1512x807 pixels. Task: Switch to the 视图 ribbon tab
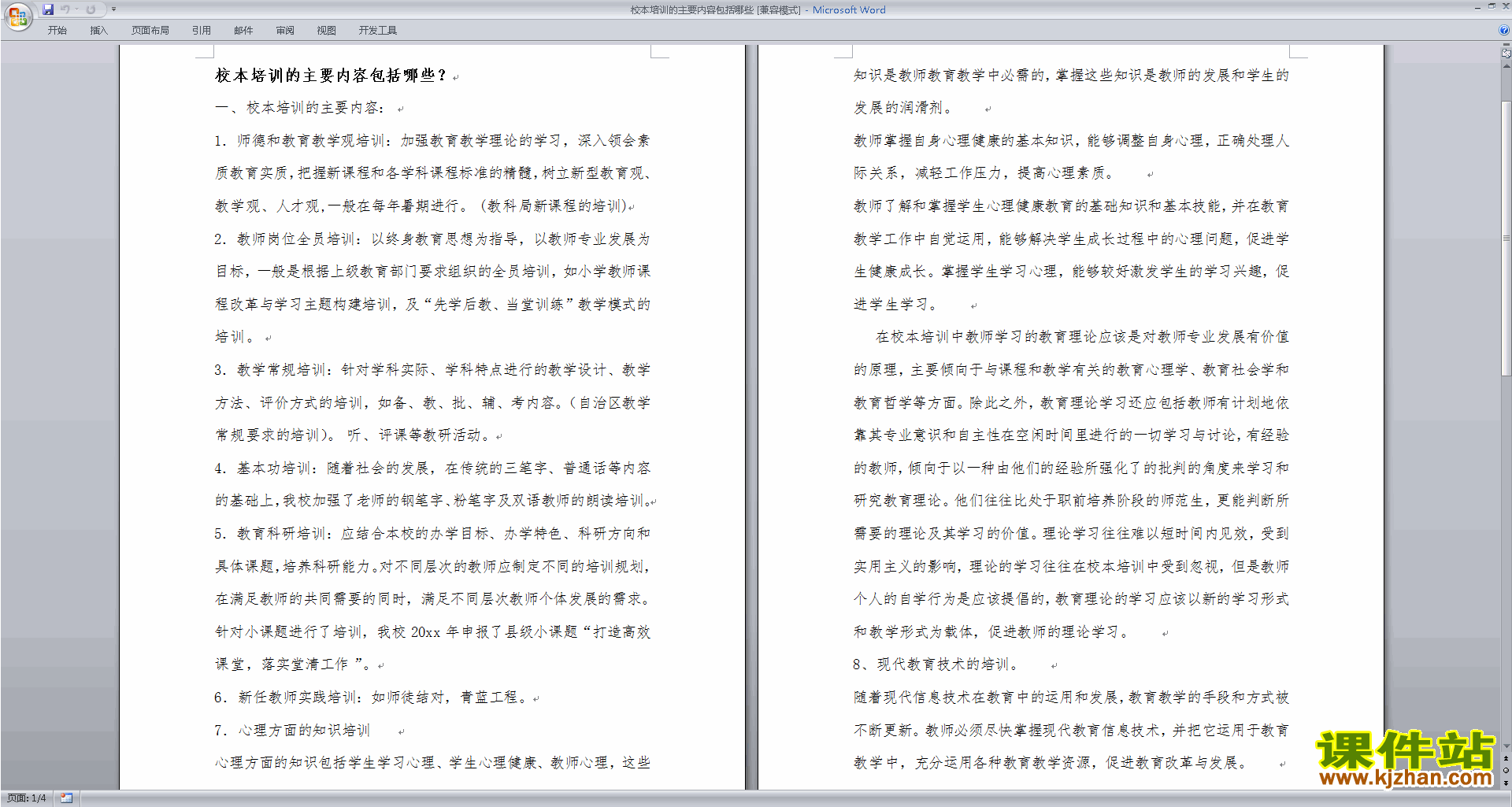tap(327, 31)
